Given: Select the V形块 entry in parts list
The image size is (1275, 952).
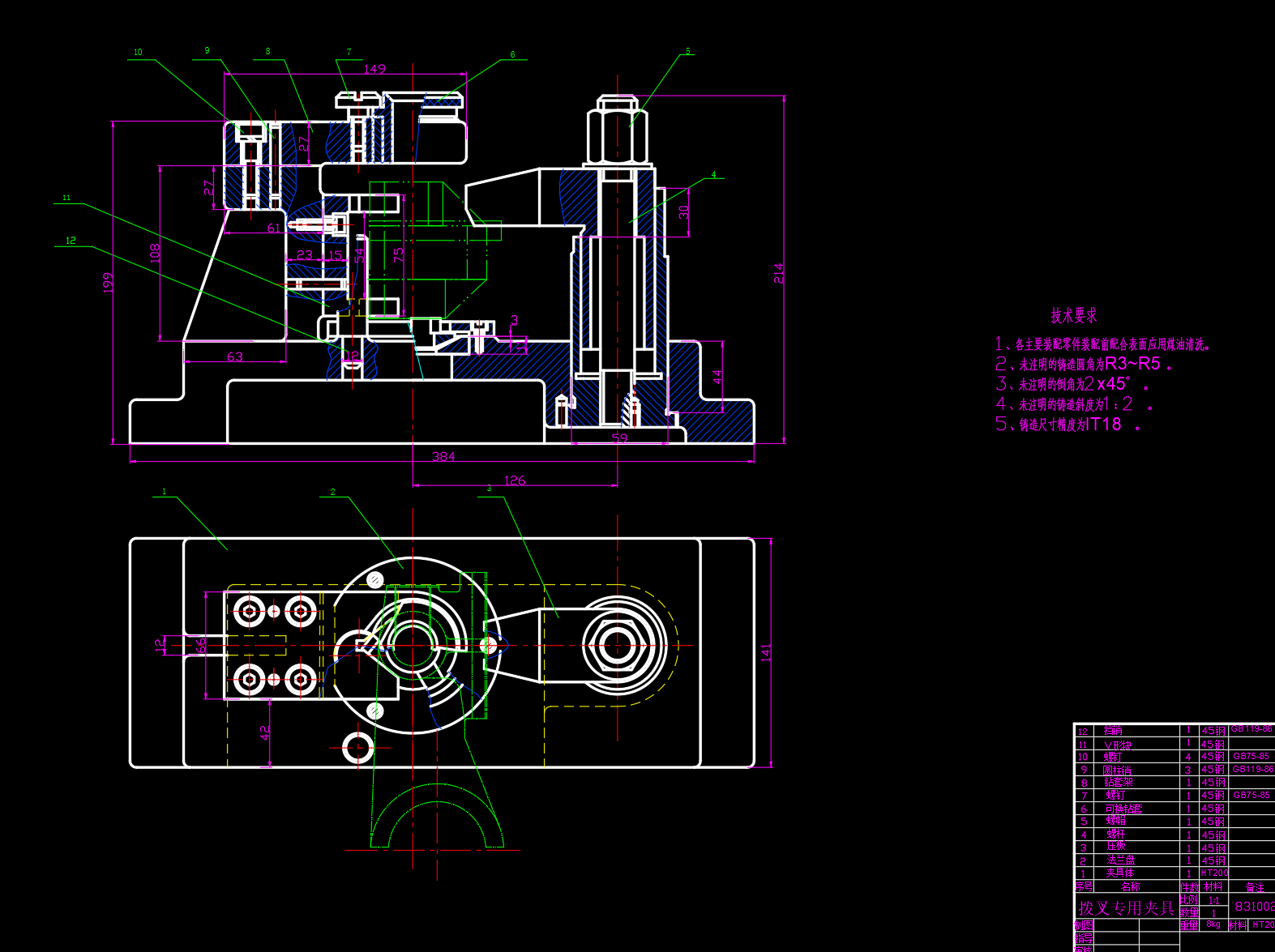Looking at the screenshot, I should click(x=1118, y=745).
